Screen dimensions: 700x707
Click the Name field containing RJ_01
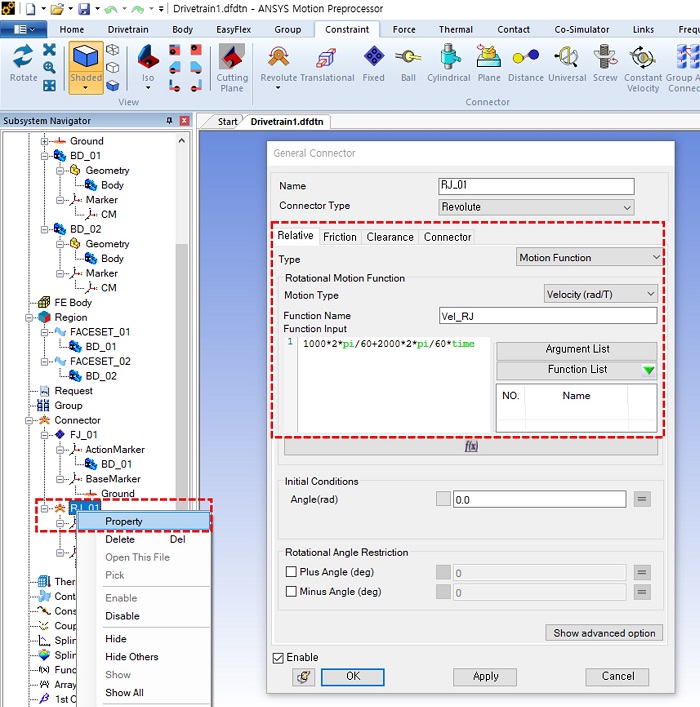point(536,186)
